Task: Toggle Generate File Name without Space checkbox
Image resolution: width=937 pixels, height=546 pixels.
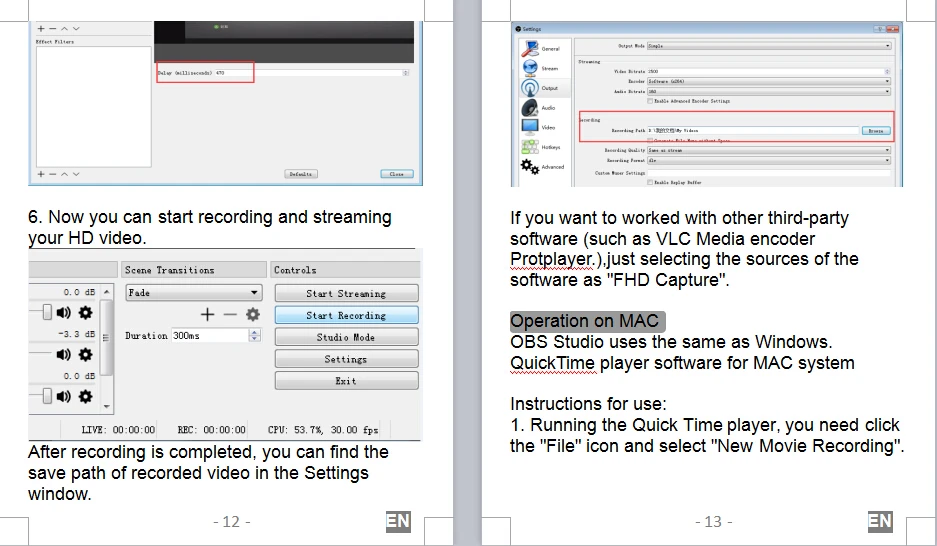Action: click(x=650, y=140)
